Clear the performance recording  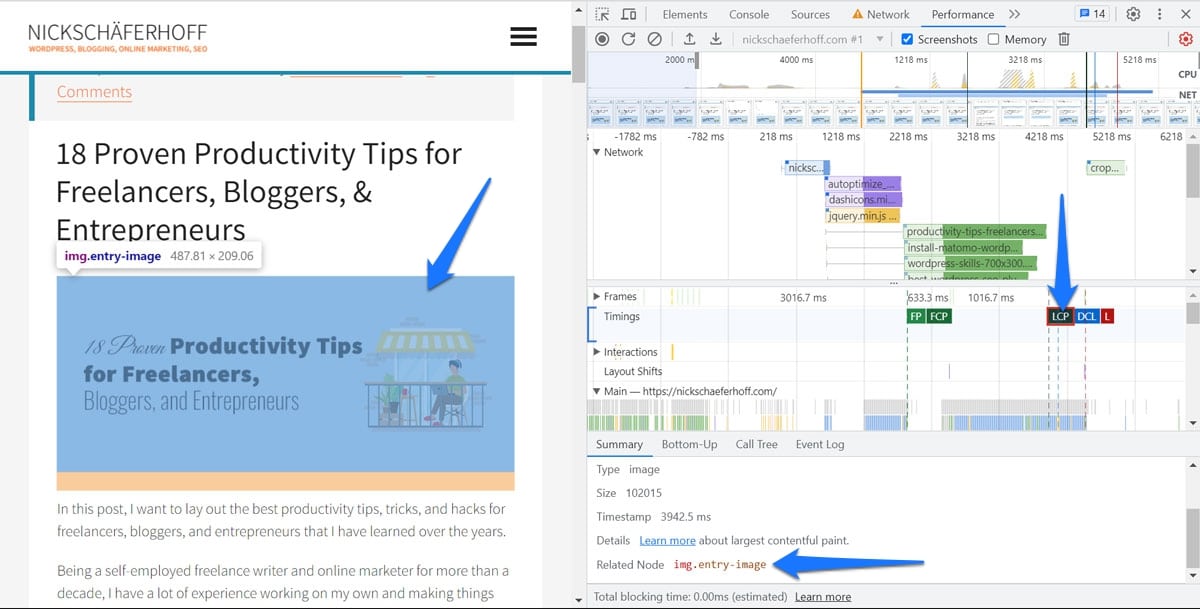654,39
